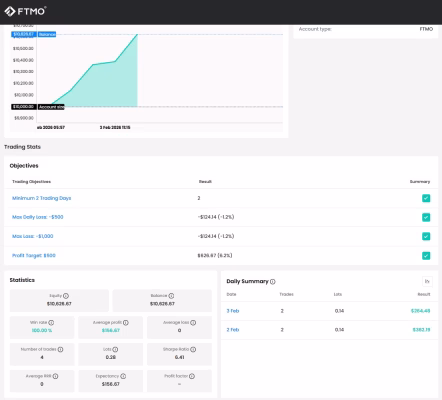The width and height of the screenshot is (442, 400).
Task: Open the FTMO logo home link
Action: (25, 11)
